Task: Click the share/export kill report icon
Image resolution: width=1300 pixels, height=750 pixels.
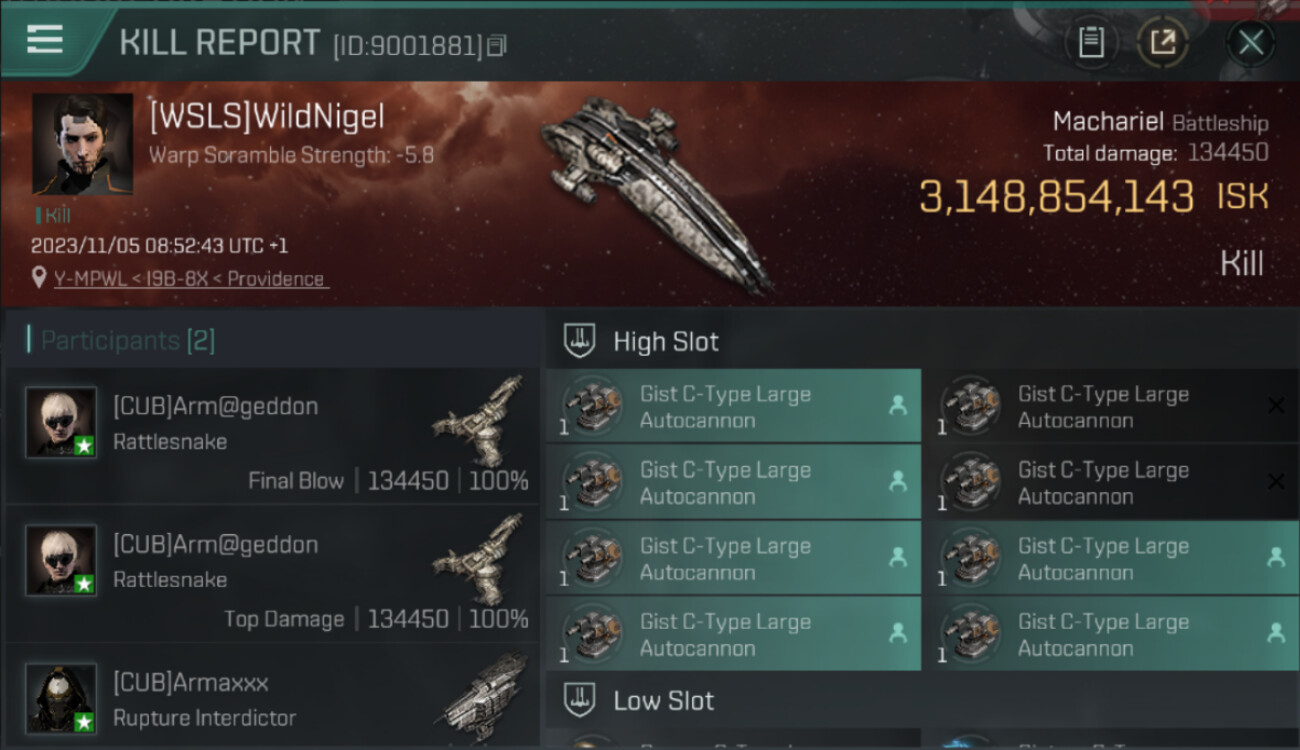Action: coord(1162,43)
